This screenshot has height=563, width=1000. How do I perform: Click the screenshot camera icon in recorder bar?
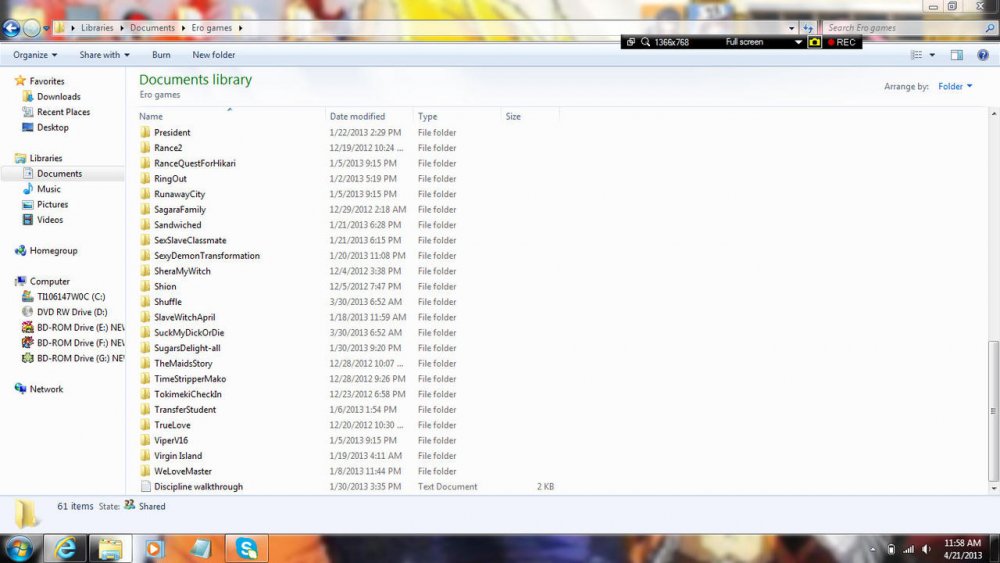point(814,42)
